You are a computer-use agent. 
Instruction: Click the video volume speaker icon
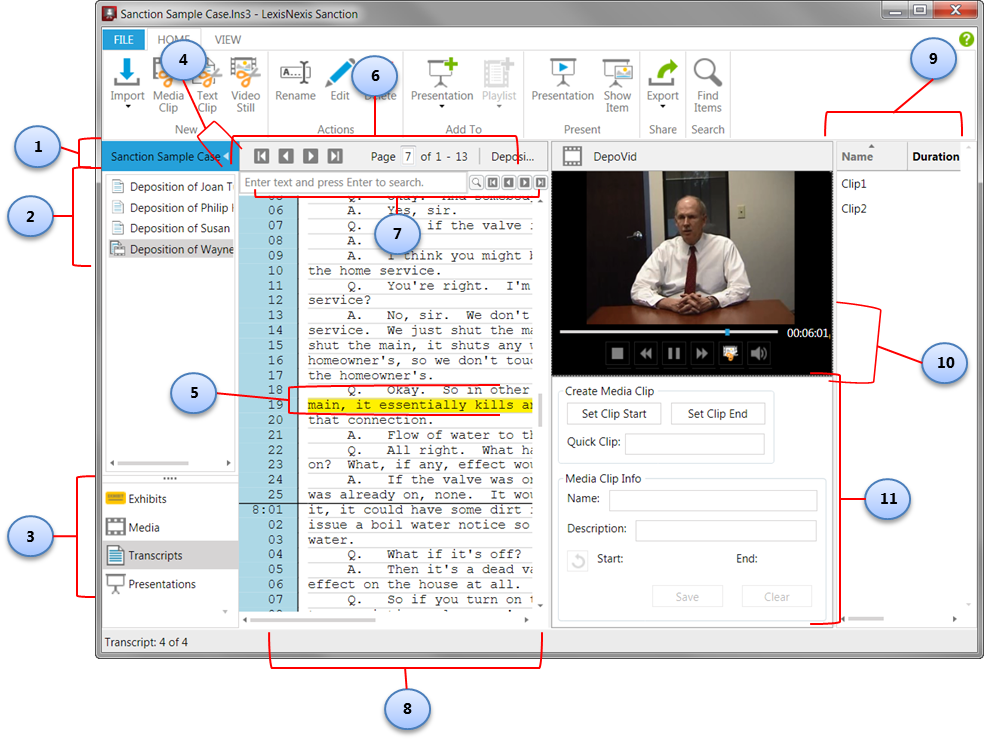tap(759, 353)
